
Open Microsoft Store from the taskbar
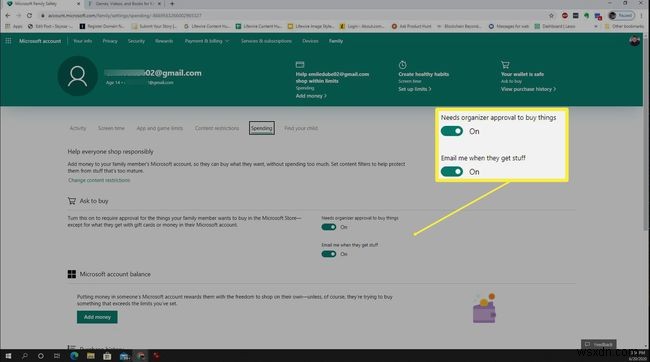click(107, 356)
